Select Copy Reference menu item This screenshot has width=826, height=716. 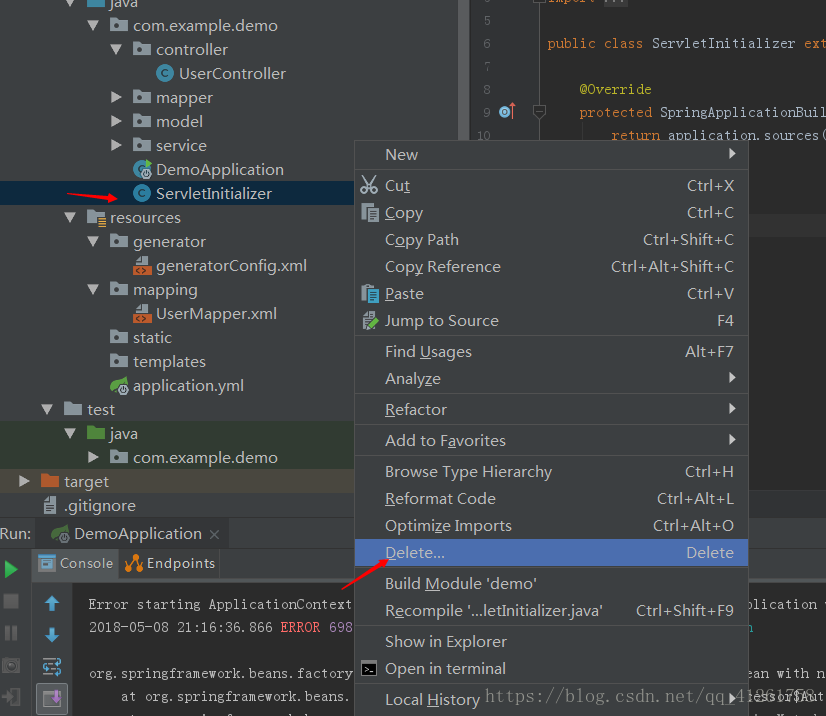[552, 267]
